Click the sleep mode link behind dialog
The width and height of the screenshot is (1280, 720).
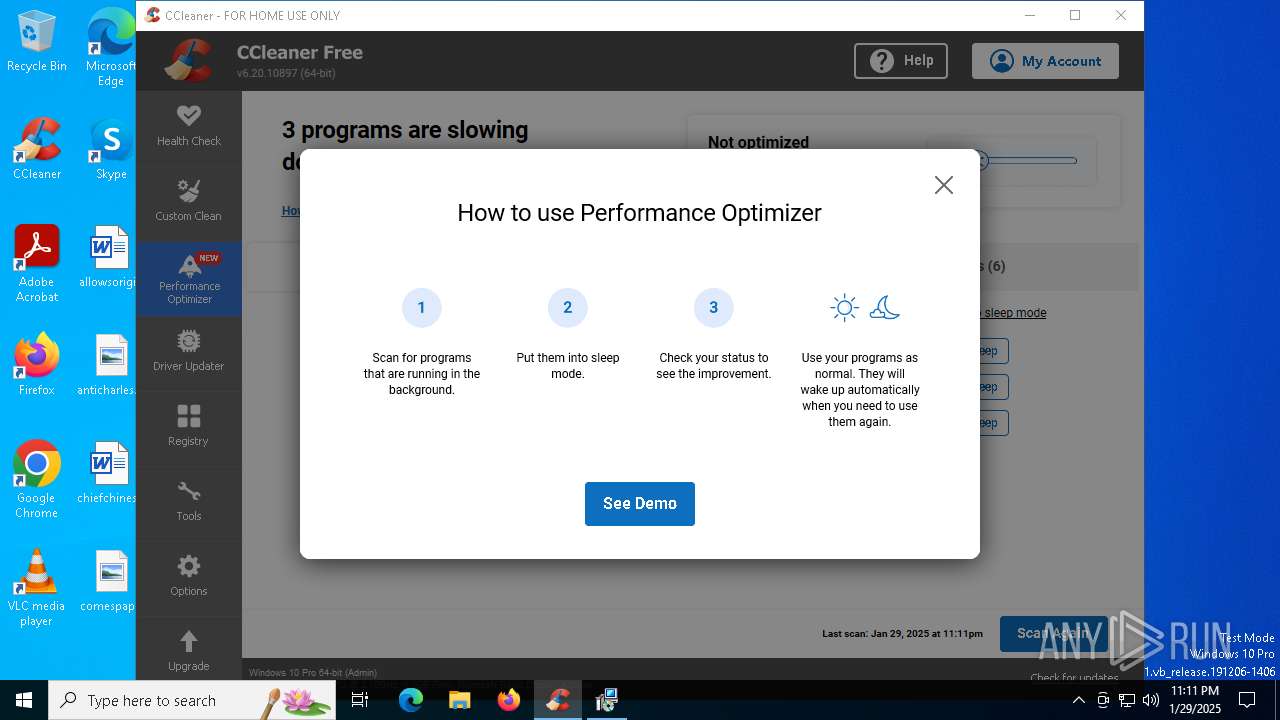[x=1012, y=313]
